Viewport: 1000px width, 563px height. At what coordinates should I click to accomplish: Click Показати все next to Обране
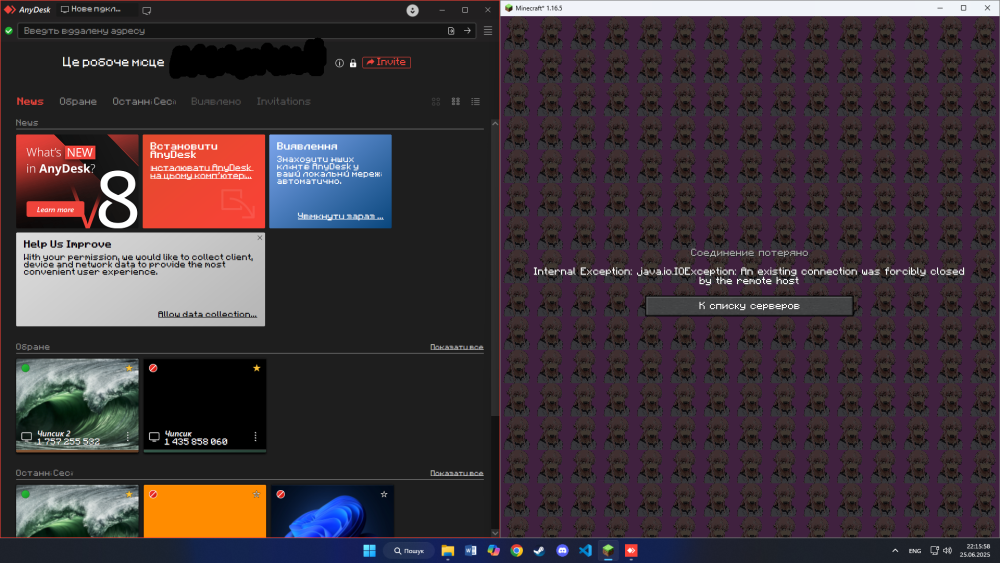(457, 347)
